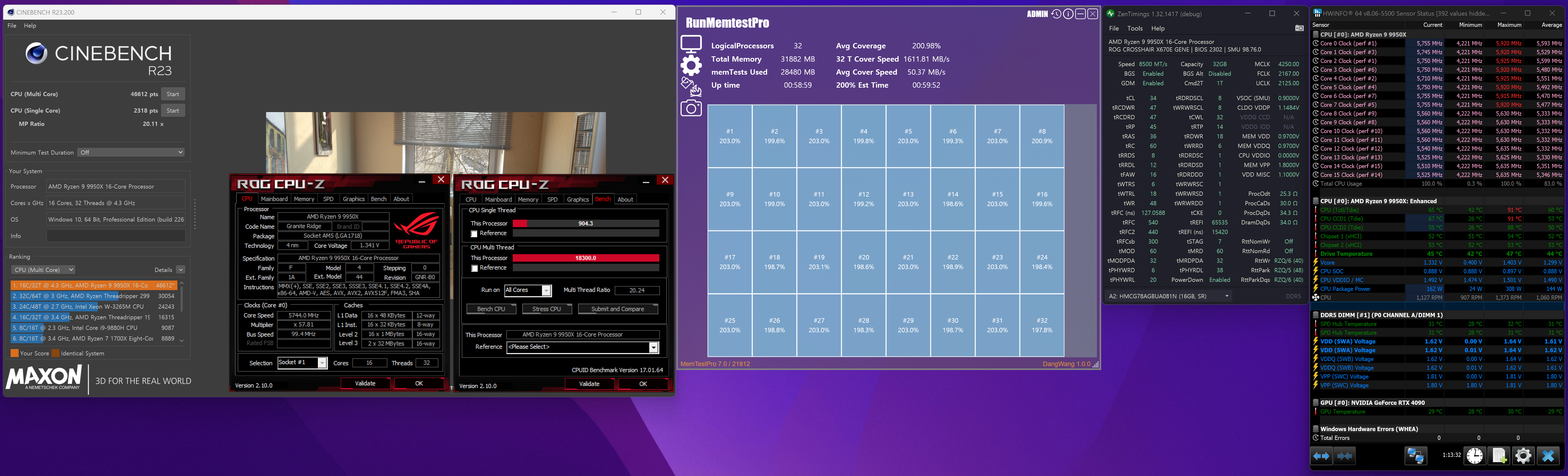Open ZenTimings memory module dropdown
Screen dimensions: 1568x476
(1169, 296)
